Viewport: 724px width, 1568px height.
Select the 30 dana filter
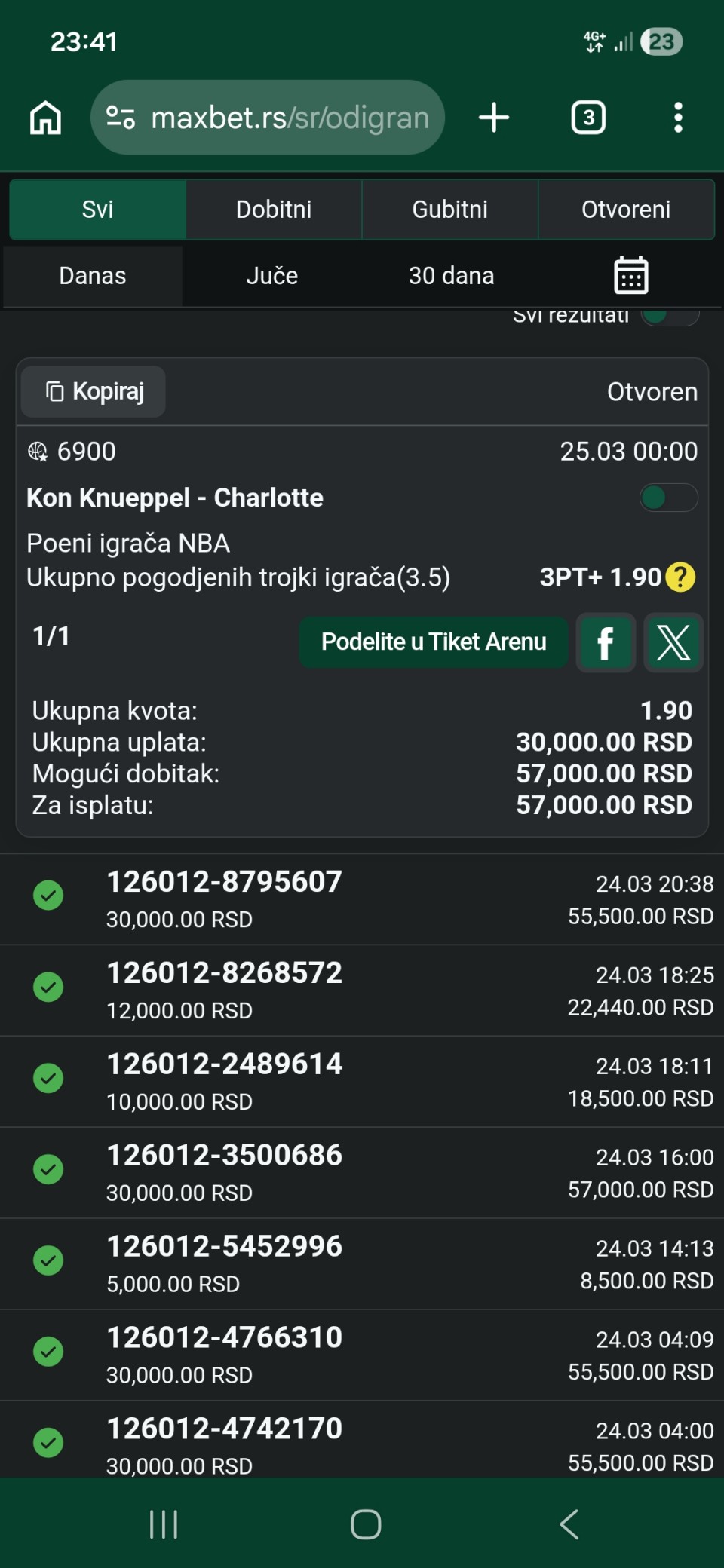451,276
